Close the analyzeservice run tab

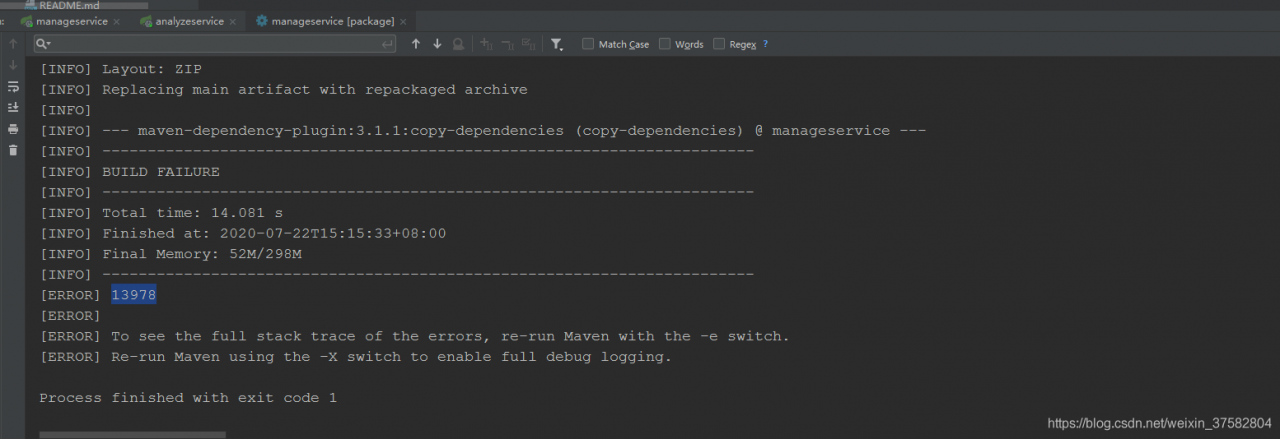pyautogui.click(x=233, y=21)
